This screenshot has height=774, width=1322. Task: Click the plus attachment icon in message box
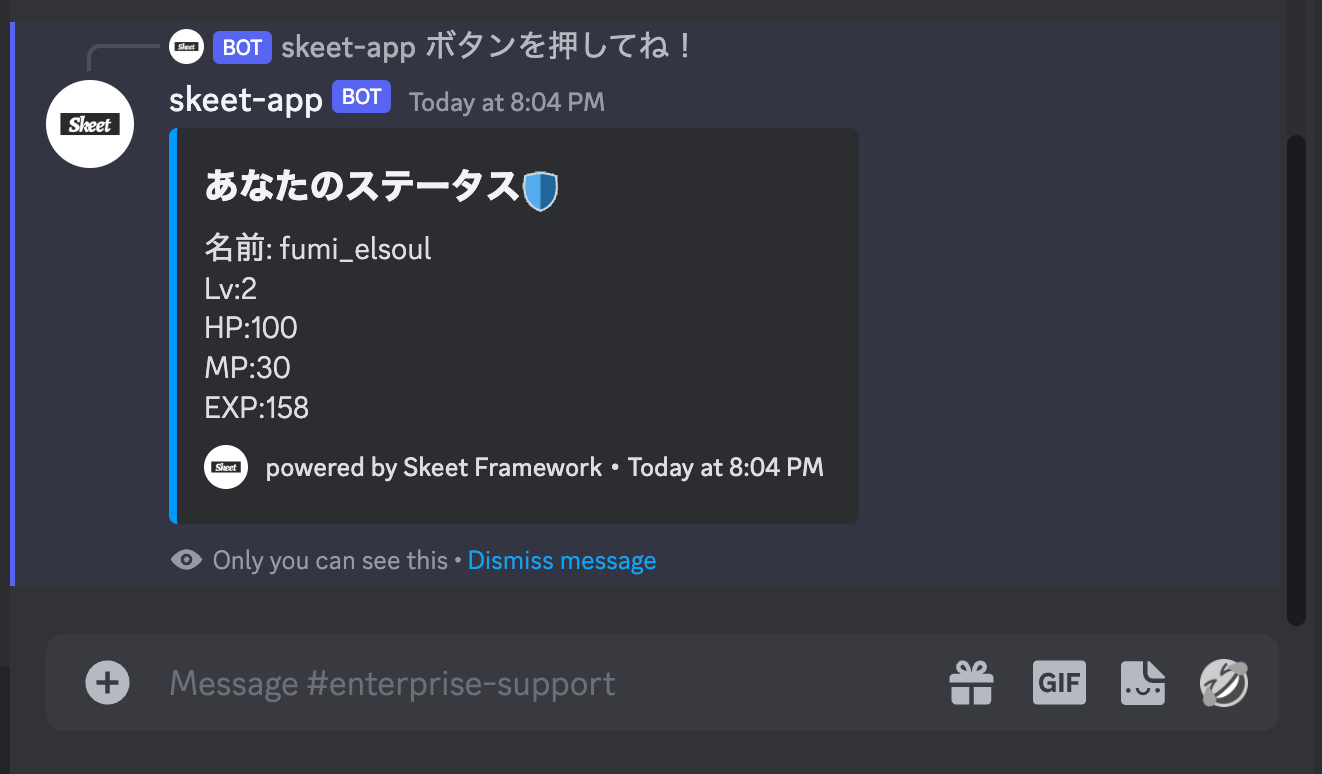108,683
